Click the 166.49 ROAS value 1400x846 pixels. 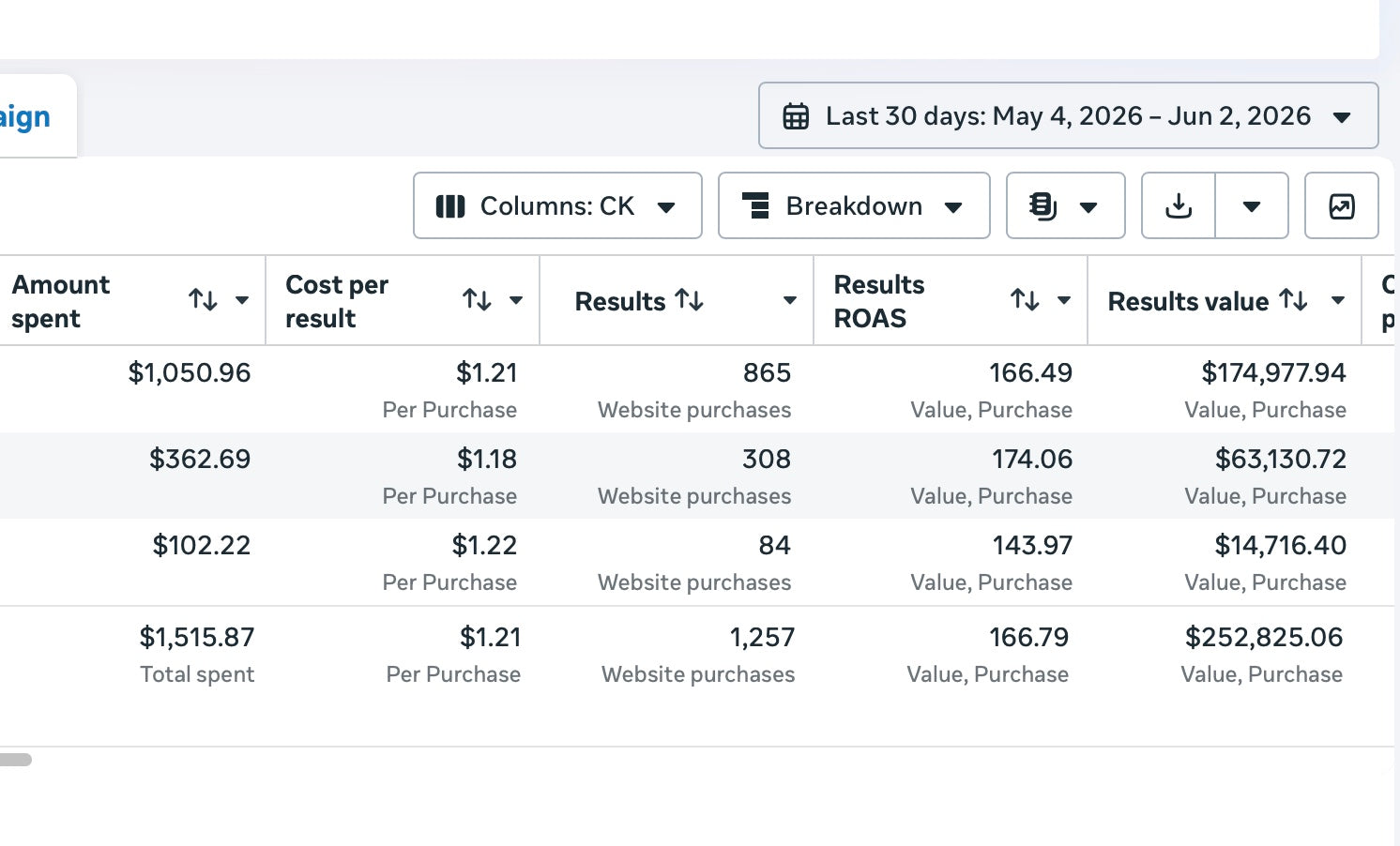pyautogui.click(x=1030, y=372)
